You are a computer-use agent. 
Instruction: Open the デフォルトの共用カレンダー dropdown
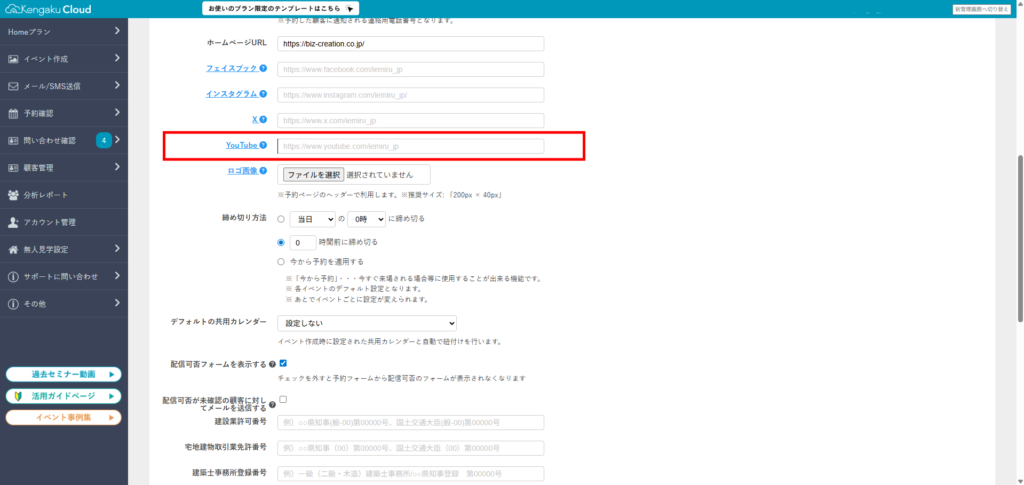click(367, 323)
